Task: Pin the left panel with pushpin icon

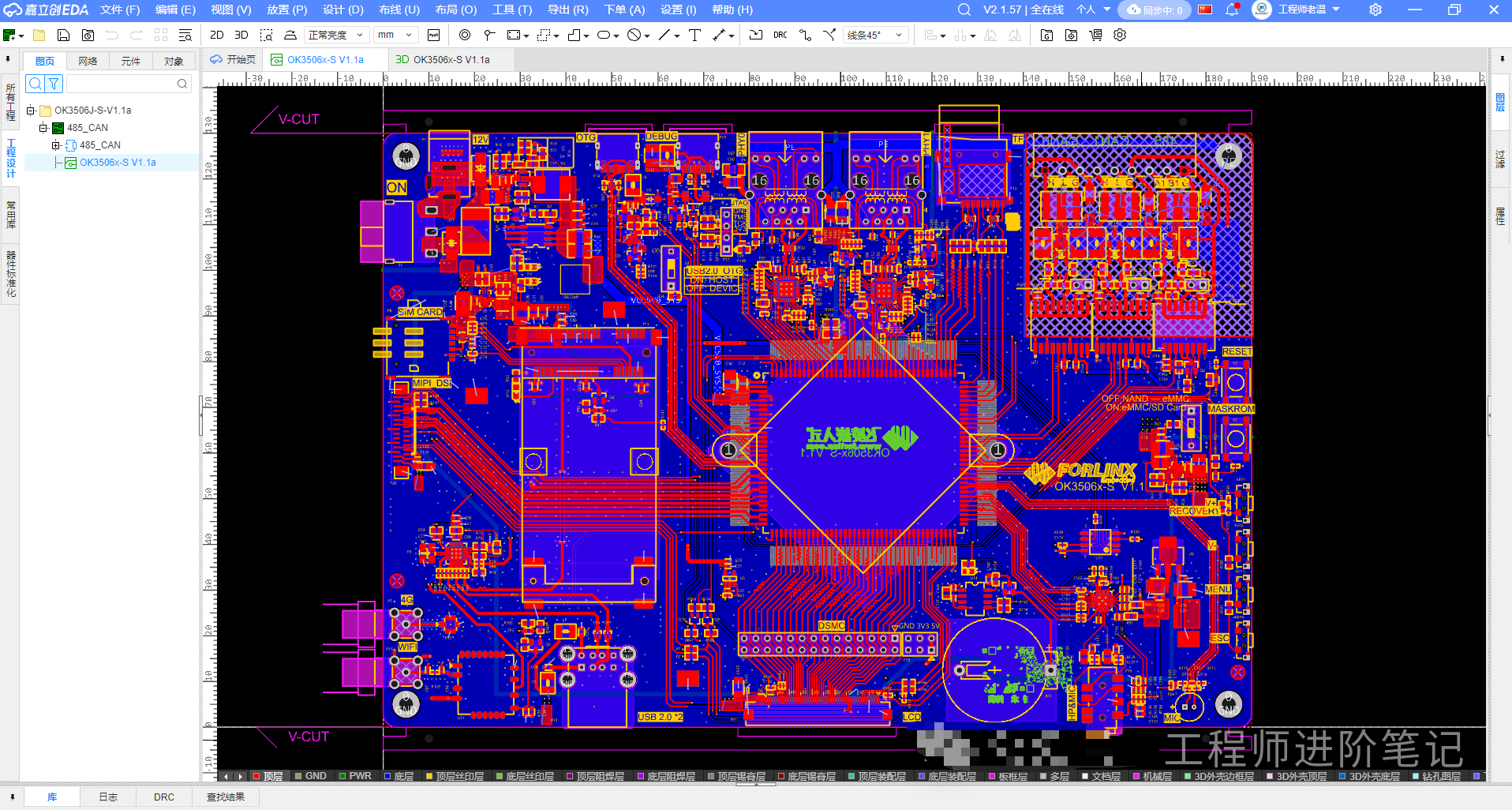Action: 8,59
